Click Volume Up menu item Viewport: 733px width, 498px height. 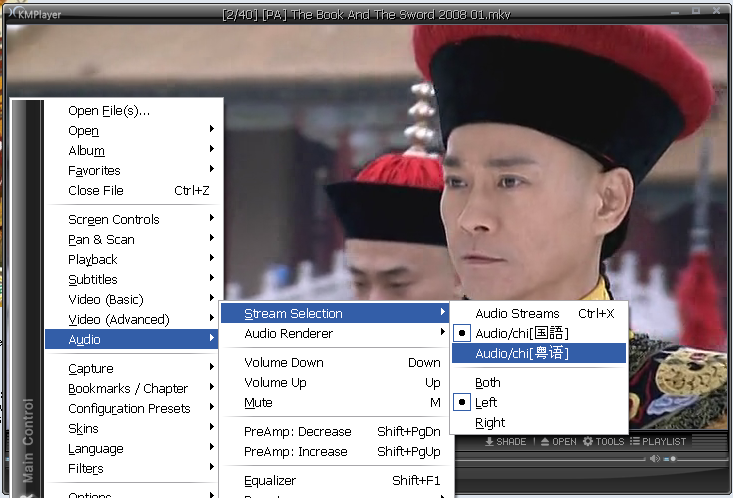[x=335, y=383]
